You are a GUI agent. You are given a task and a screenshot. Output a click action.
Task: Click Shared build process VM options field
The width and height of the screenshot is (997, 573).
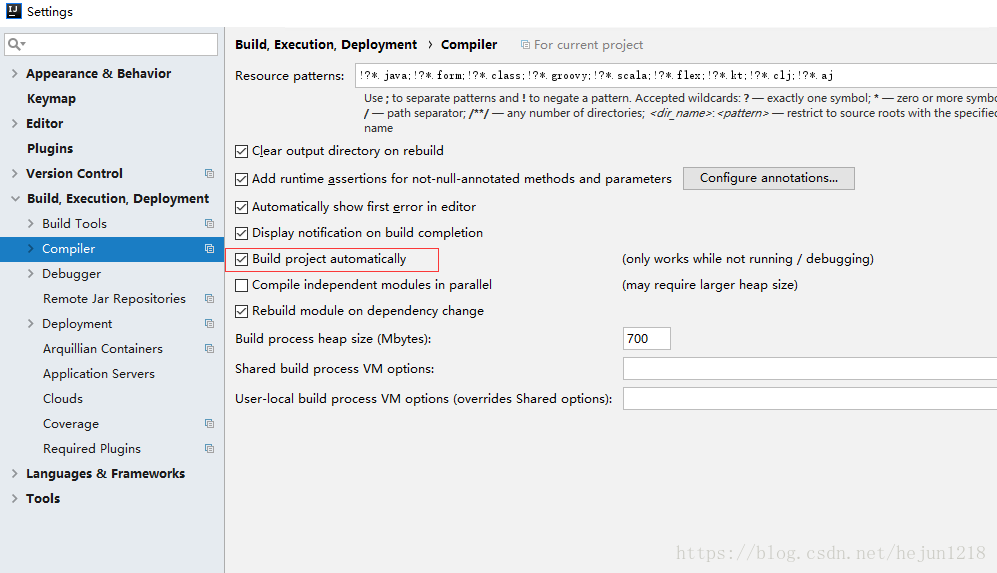coord(810,369)
